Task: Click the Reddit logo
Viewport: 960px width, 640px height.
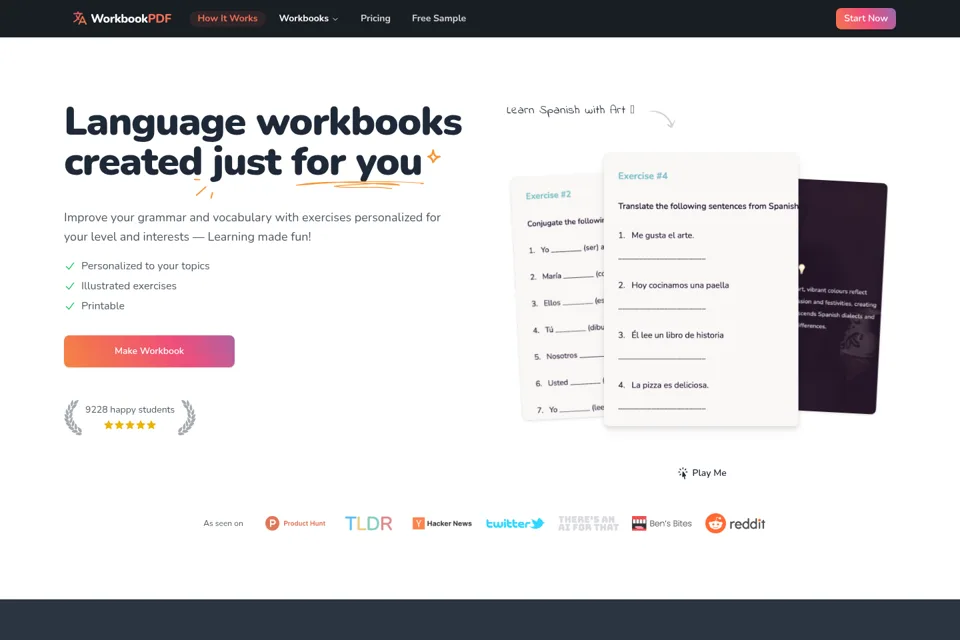Action: [x=735, y=524]
